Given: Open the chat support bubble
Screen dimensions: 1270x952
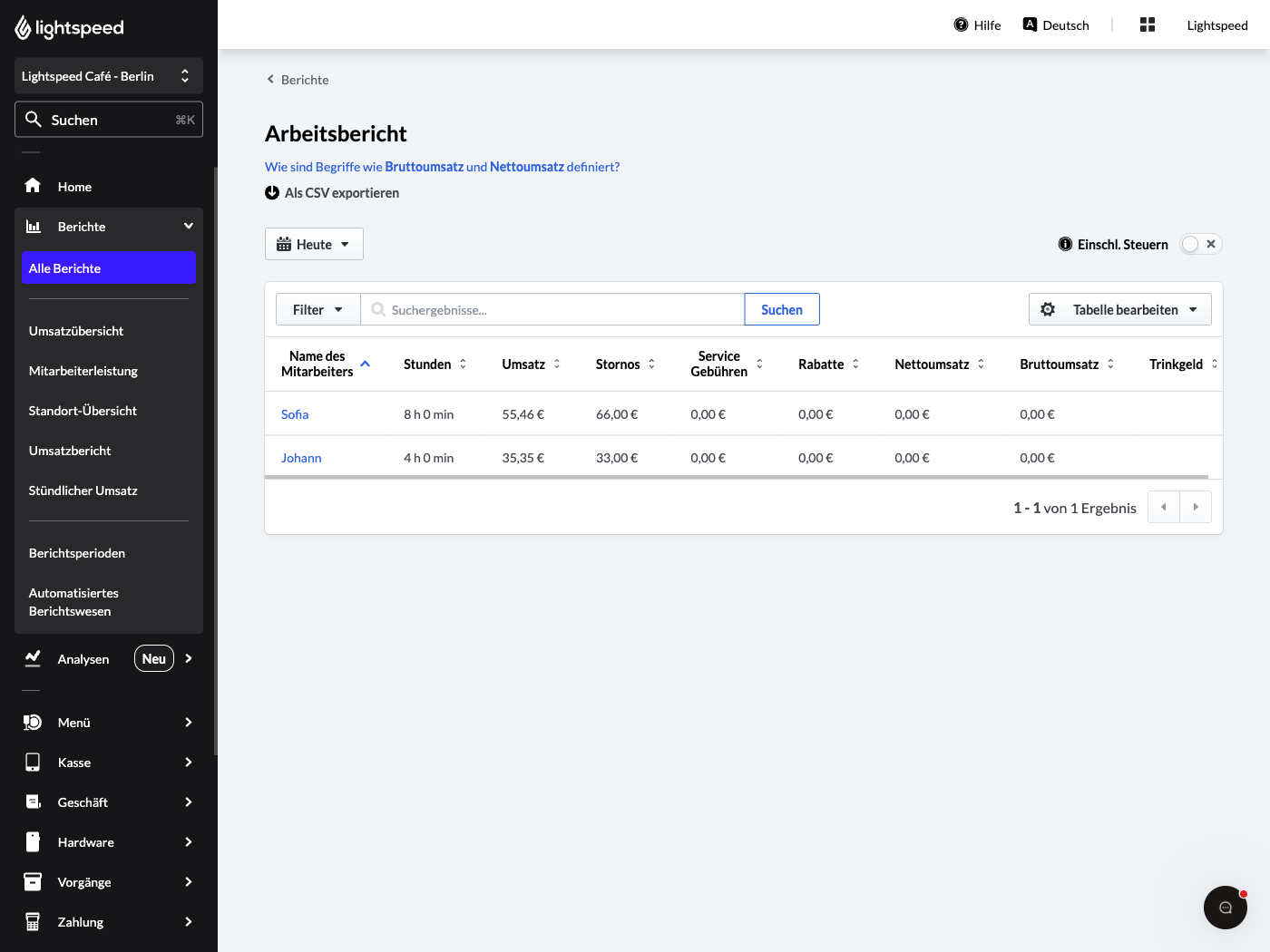Looking at the screenshot, I should pos(1226,908).
